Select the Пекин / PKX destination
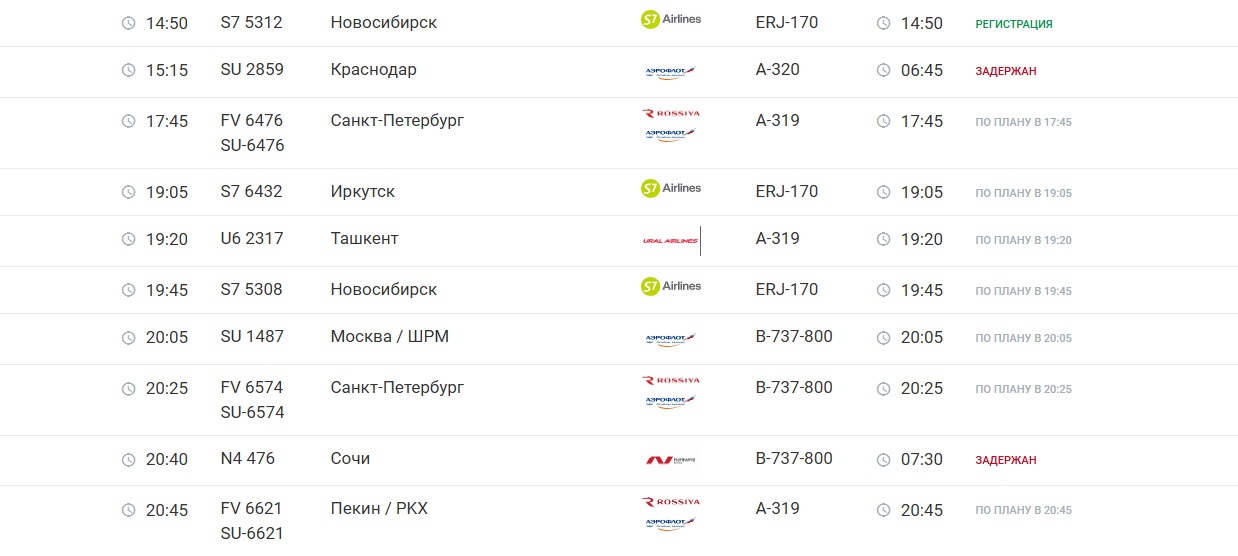Screen dimensions: 1238x556 pyautogui.click(x=379, y=509)
